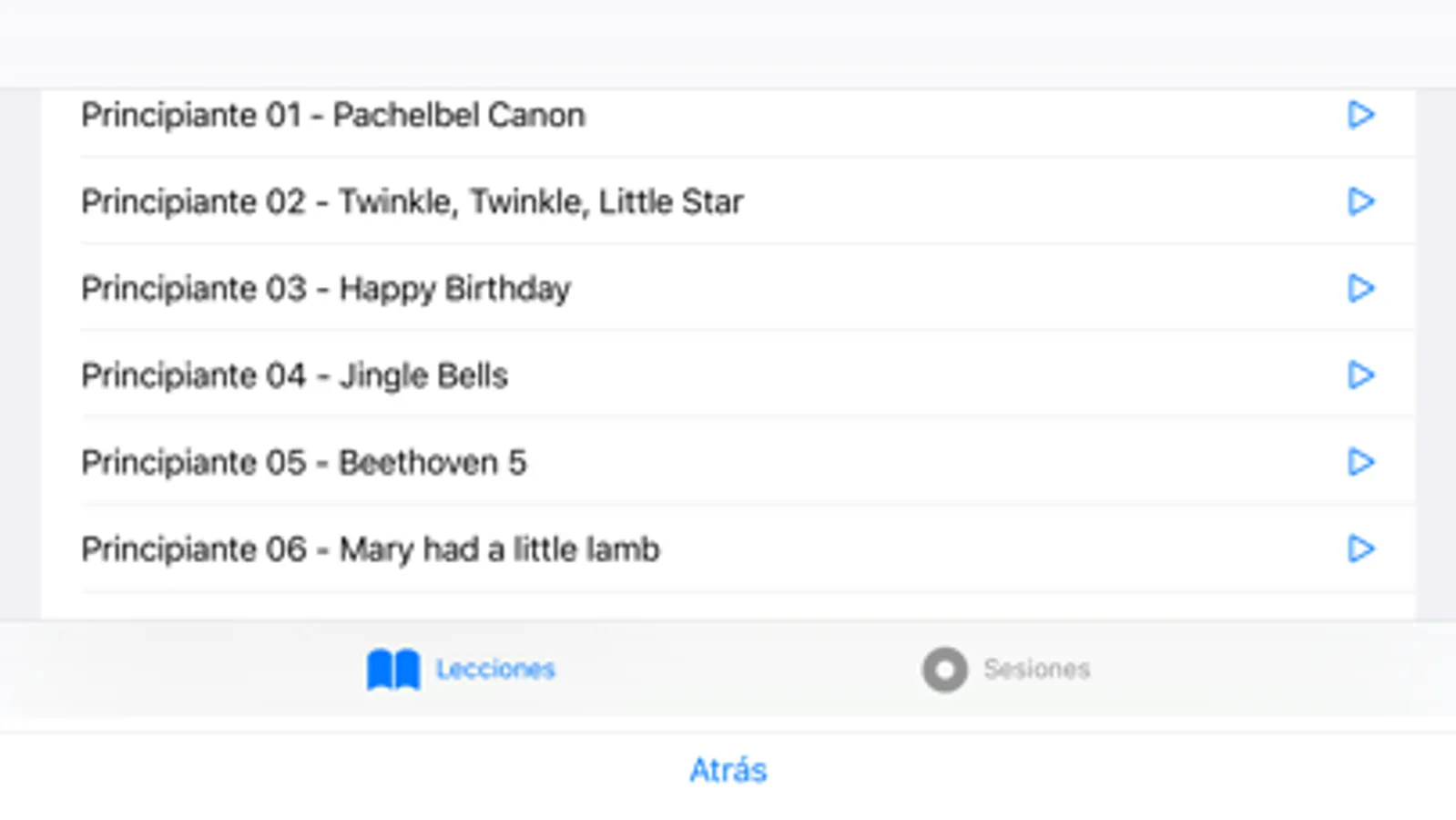Image resolution: width=1456 pixels, height=820 pixels.
Task: Tap the Lecciones book icon
Action: 393,670
